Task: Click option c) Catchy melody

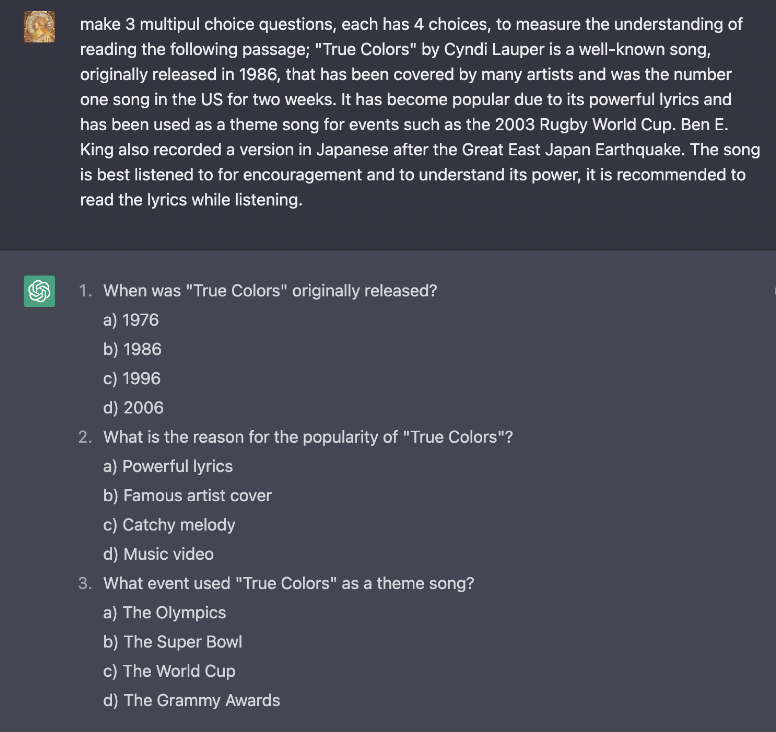Action: point(169,525)
